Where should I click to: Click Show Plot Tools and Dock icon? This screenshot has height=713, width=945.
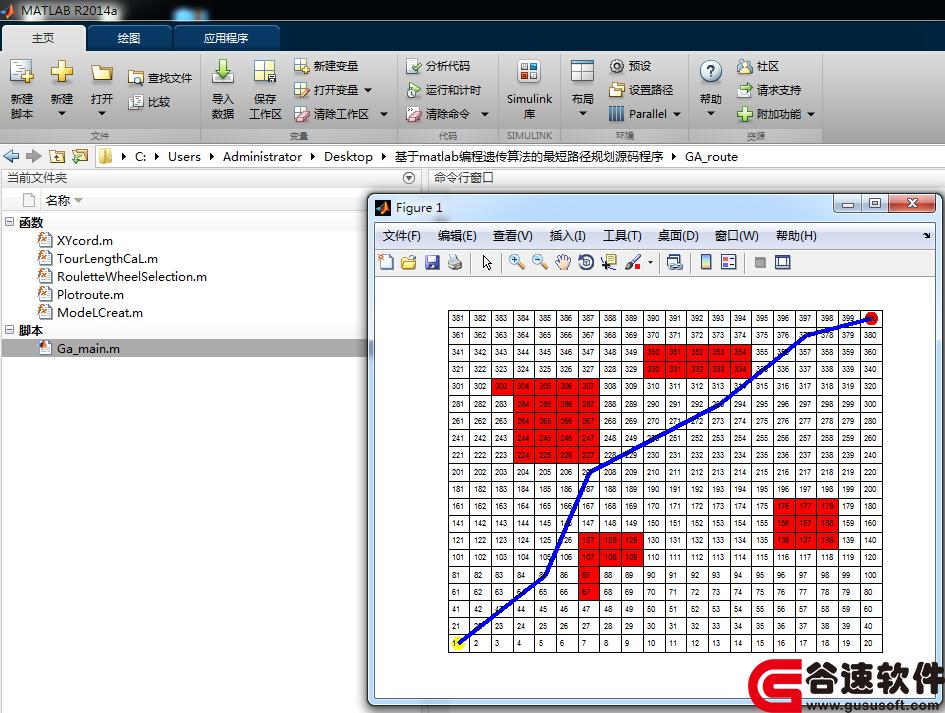tap(783, 262)
